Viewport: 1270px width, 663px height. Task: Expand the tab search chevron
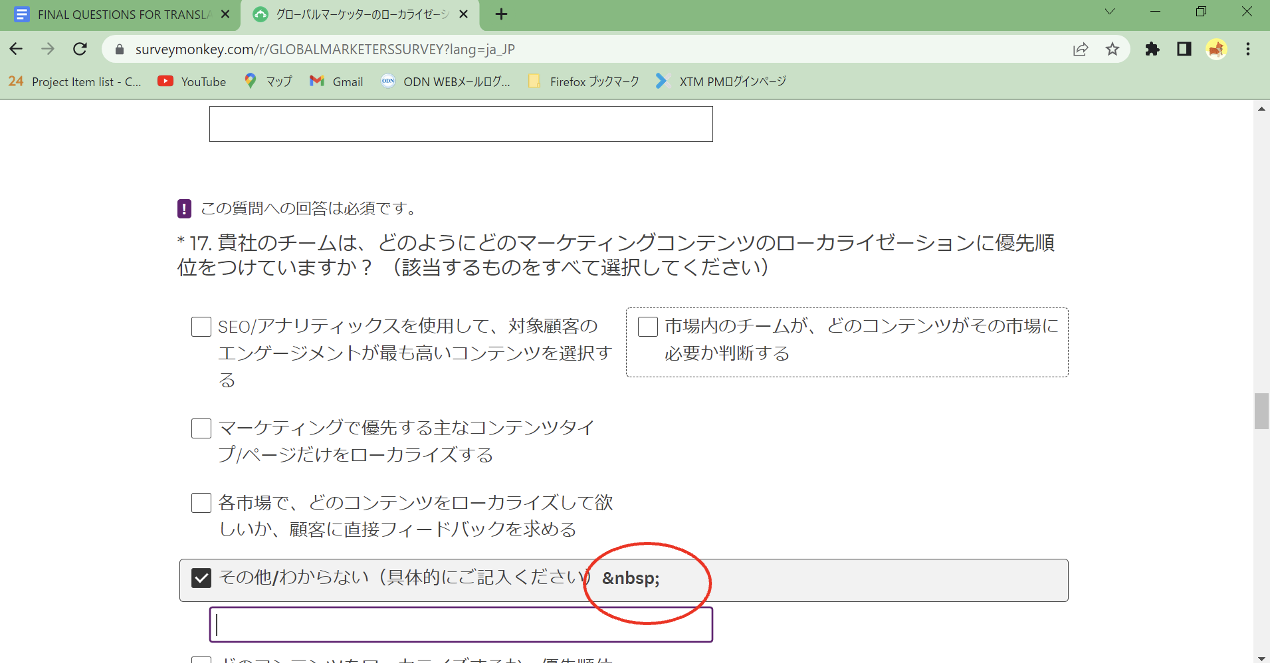pyautogui.click(x=1109, y=13)
